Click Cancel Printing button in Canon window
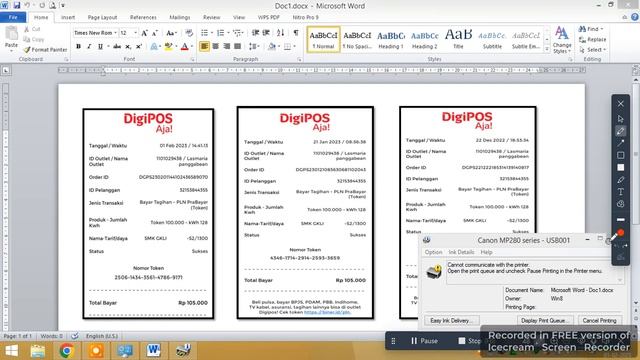 click(x=599, y=320)
